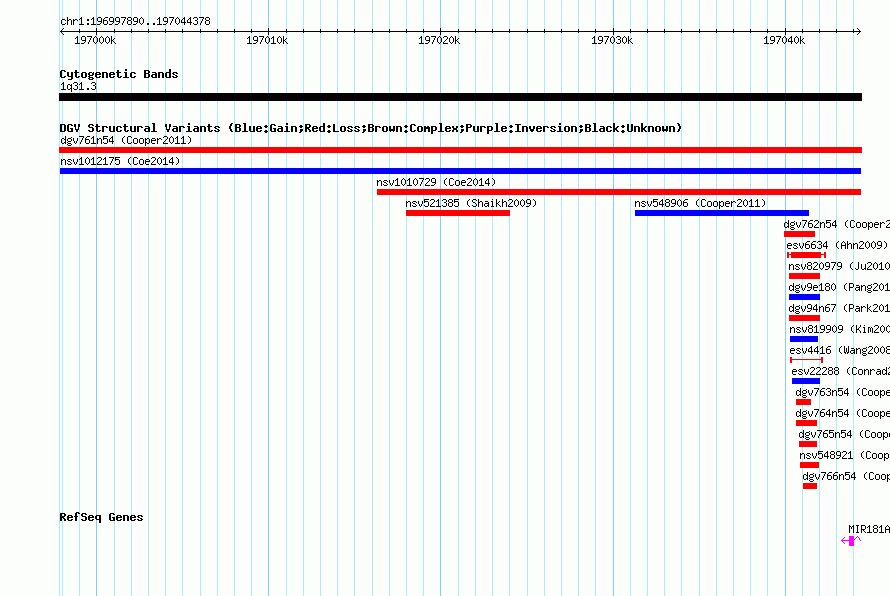The width and height of the screenshot is (890, 596).
Task: Open the nsv1012175 (Coe2014) variant label
Action: (120, 161)
